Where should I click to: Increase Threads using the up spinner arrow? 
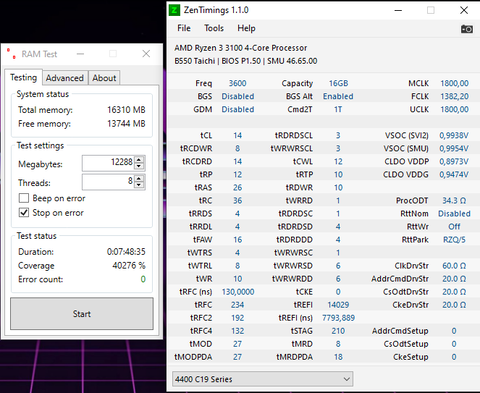click(139, 178)
